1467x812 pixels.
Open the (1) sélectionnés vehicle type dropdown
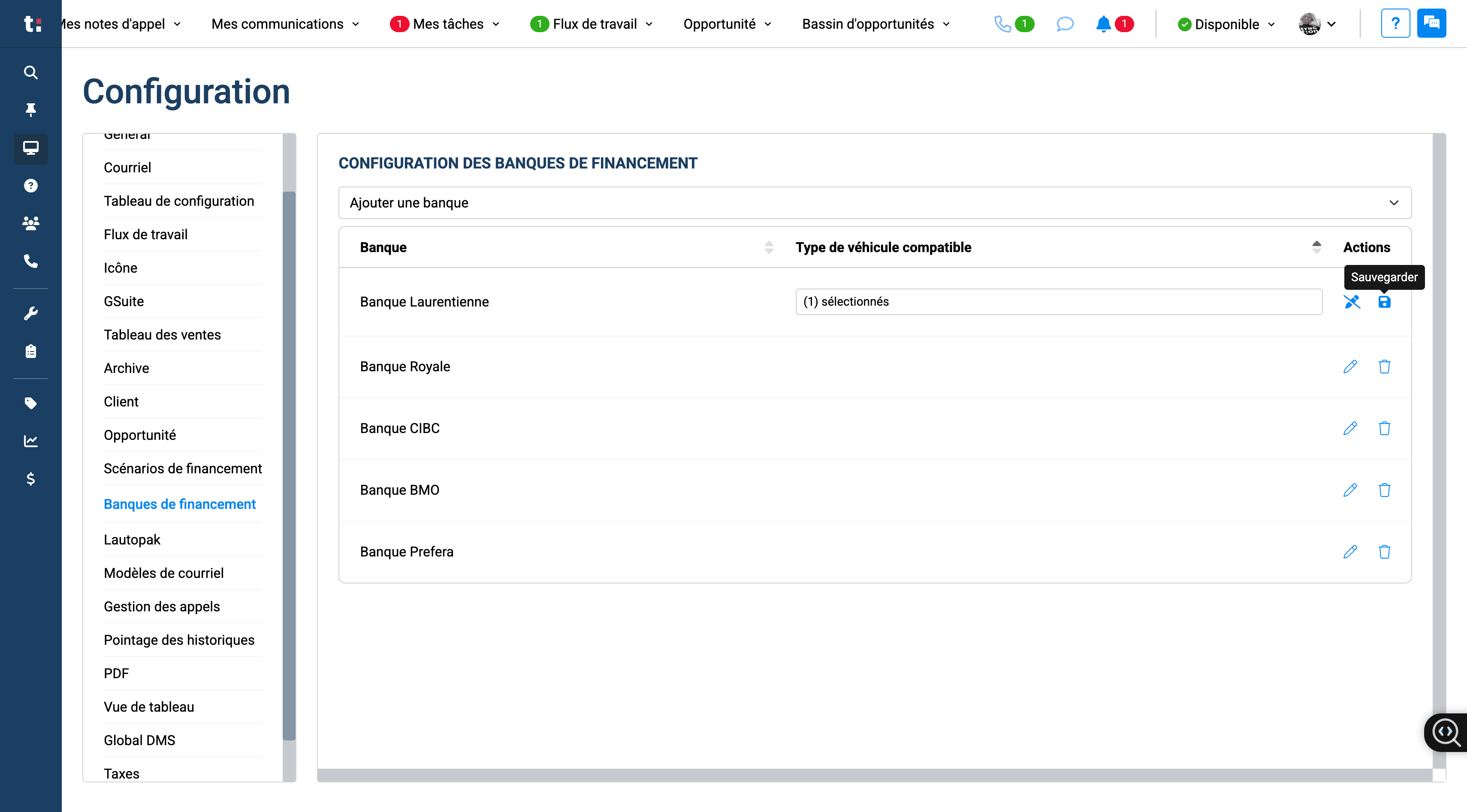tap(1059, 301)
